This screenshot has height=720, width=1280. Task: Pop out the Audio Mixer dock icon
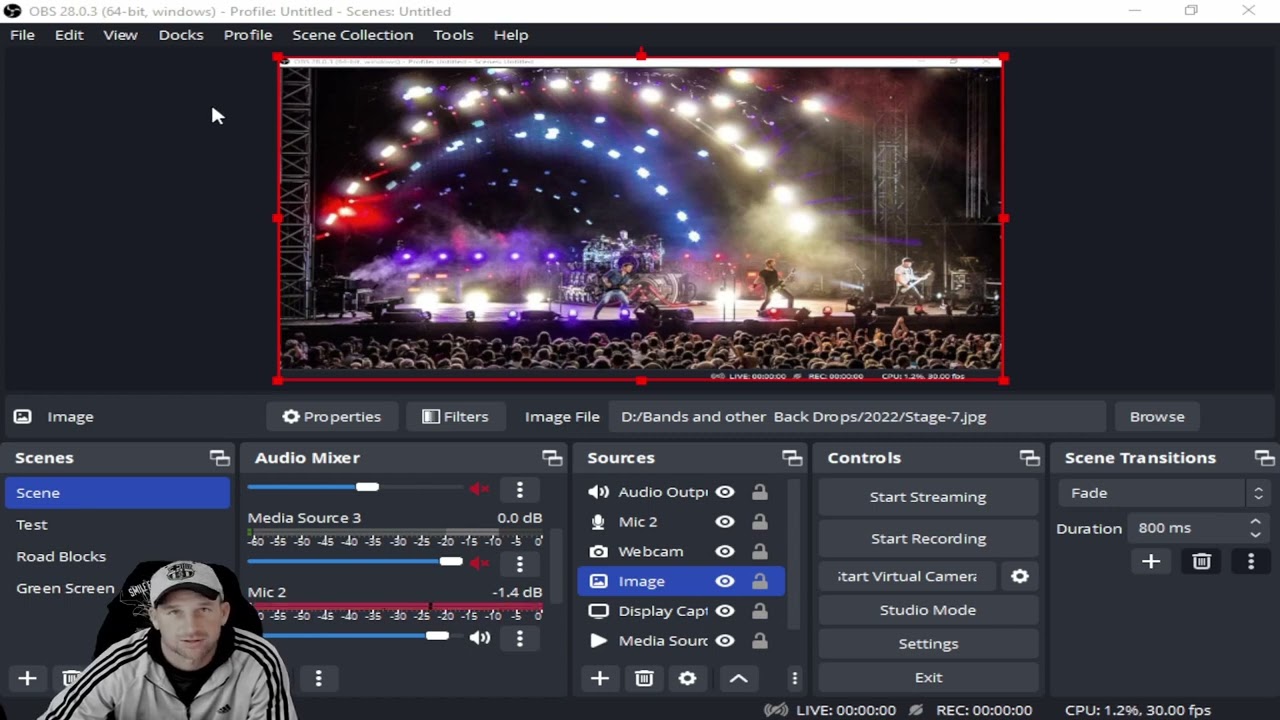click(x=552, y=458)
